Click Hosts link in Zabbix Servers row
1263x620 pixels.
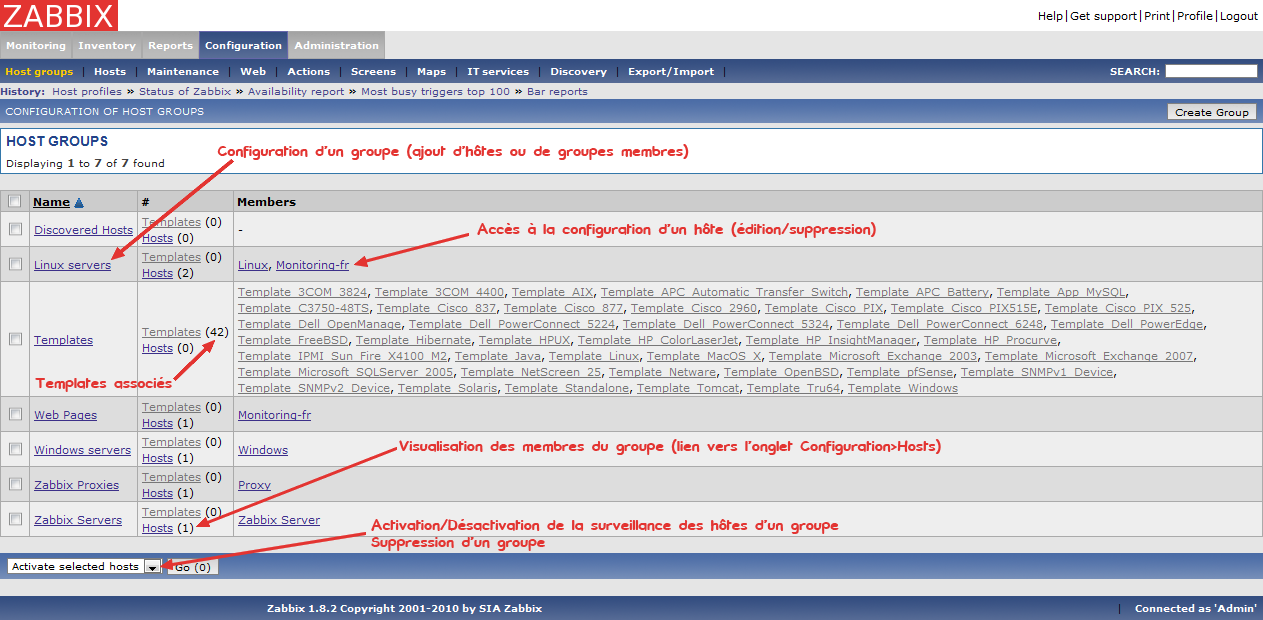tap(157, 528)
